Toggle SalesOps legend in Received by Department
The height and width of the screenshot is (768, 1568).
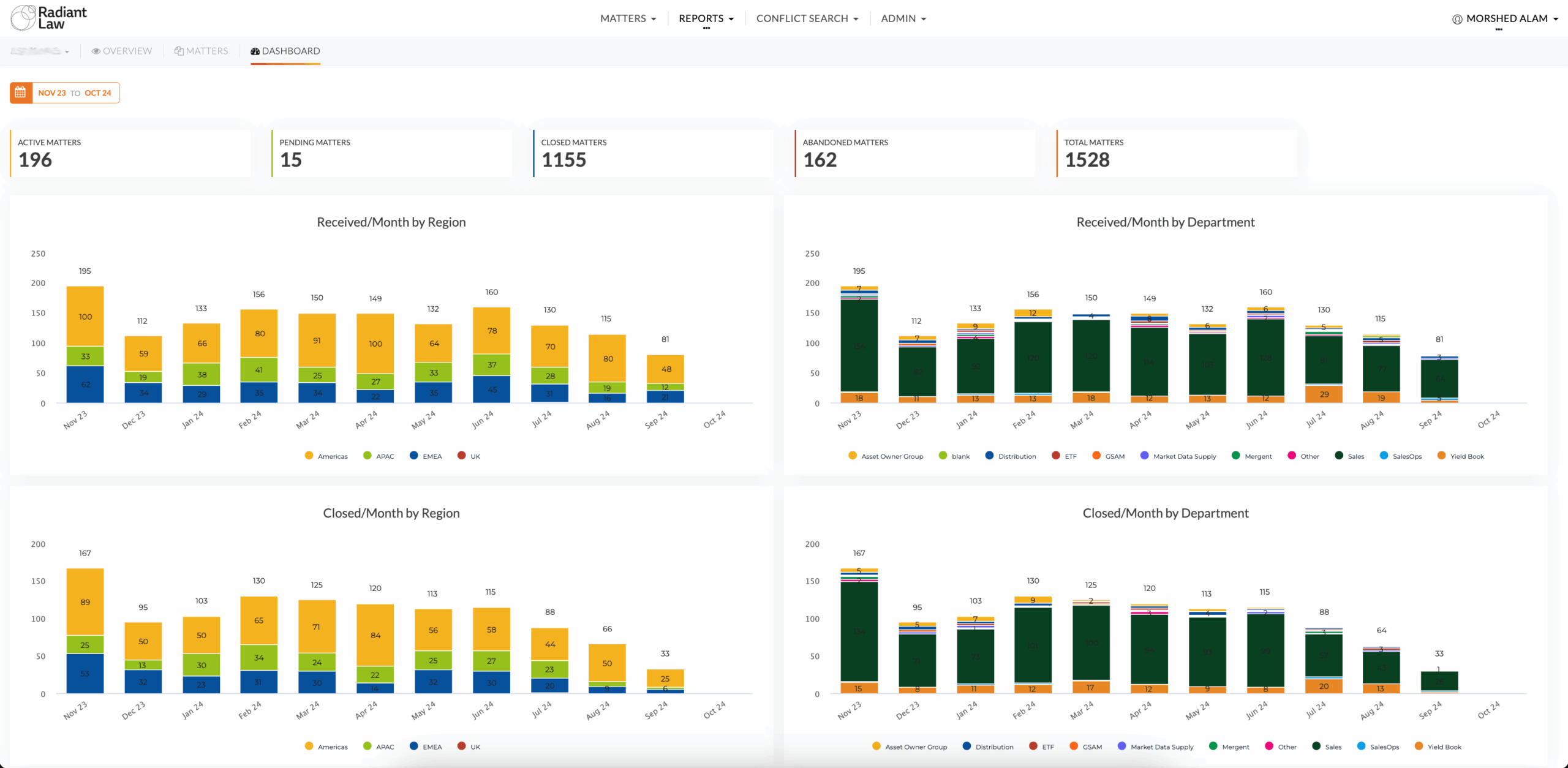pos(1401,456)
